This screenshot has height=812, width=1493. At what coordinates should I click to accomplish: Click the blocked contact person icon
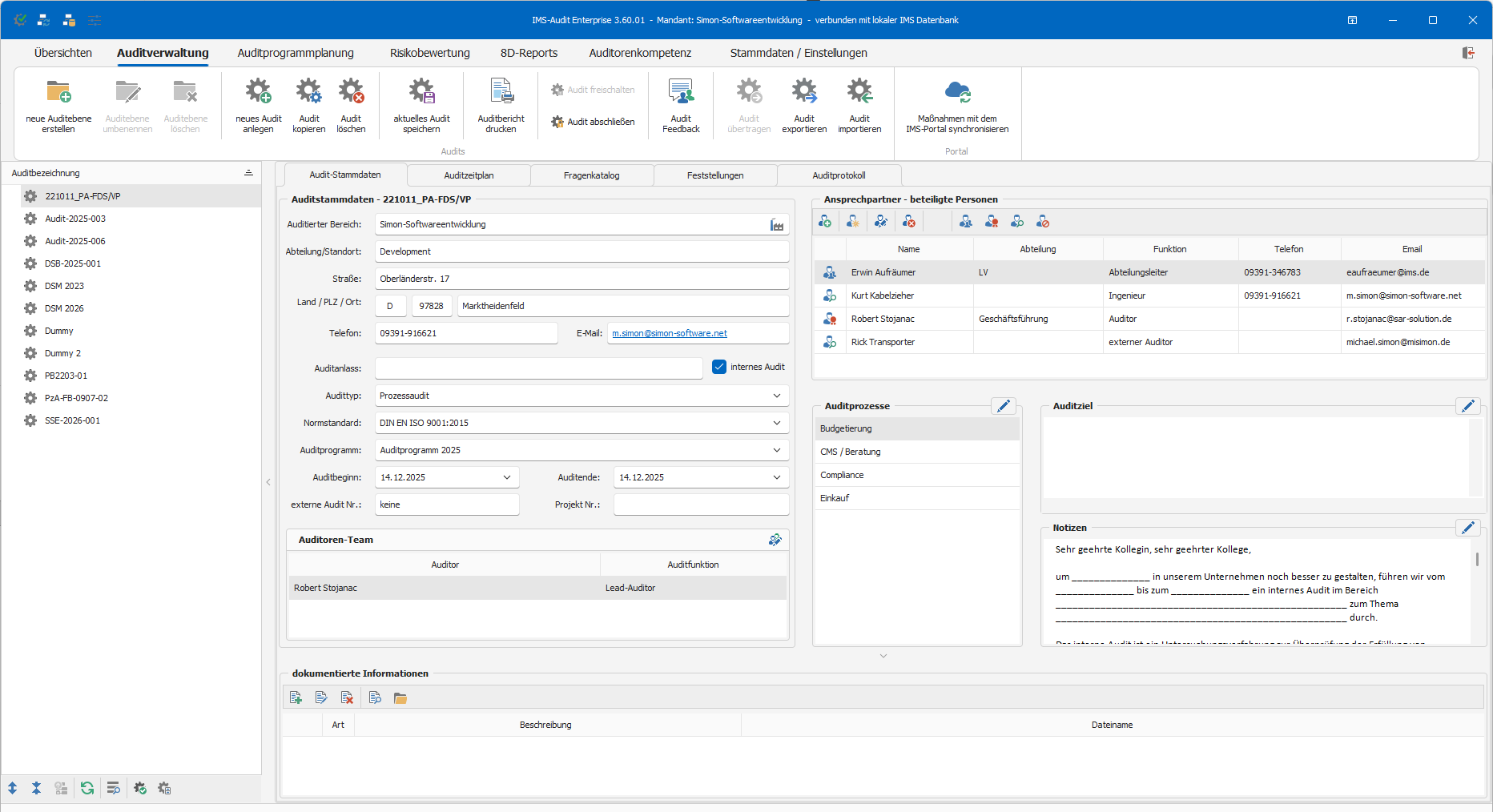click(1043, 222)
